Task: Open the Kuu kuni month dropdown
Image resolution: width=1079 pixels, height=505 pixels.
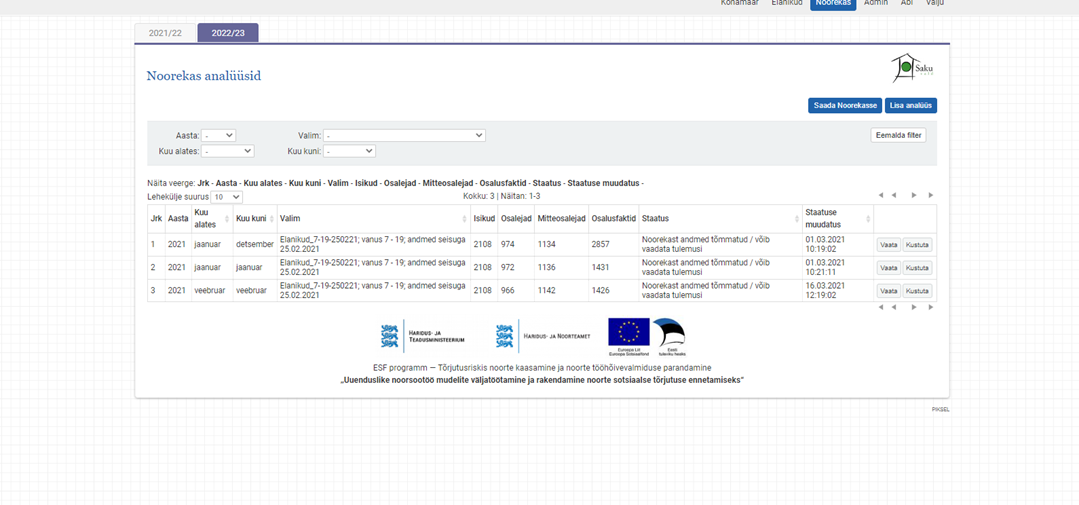Action: (349, 151)
